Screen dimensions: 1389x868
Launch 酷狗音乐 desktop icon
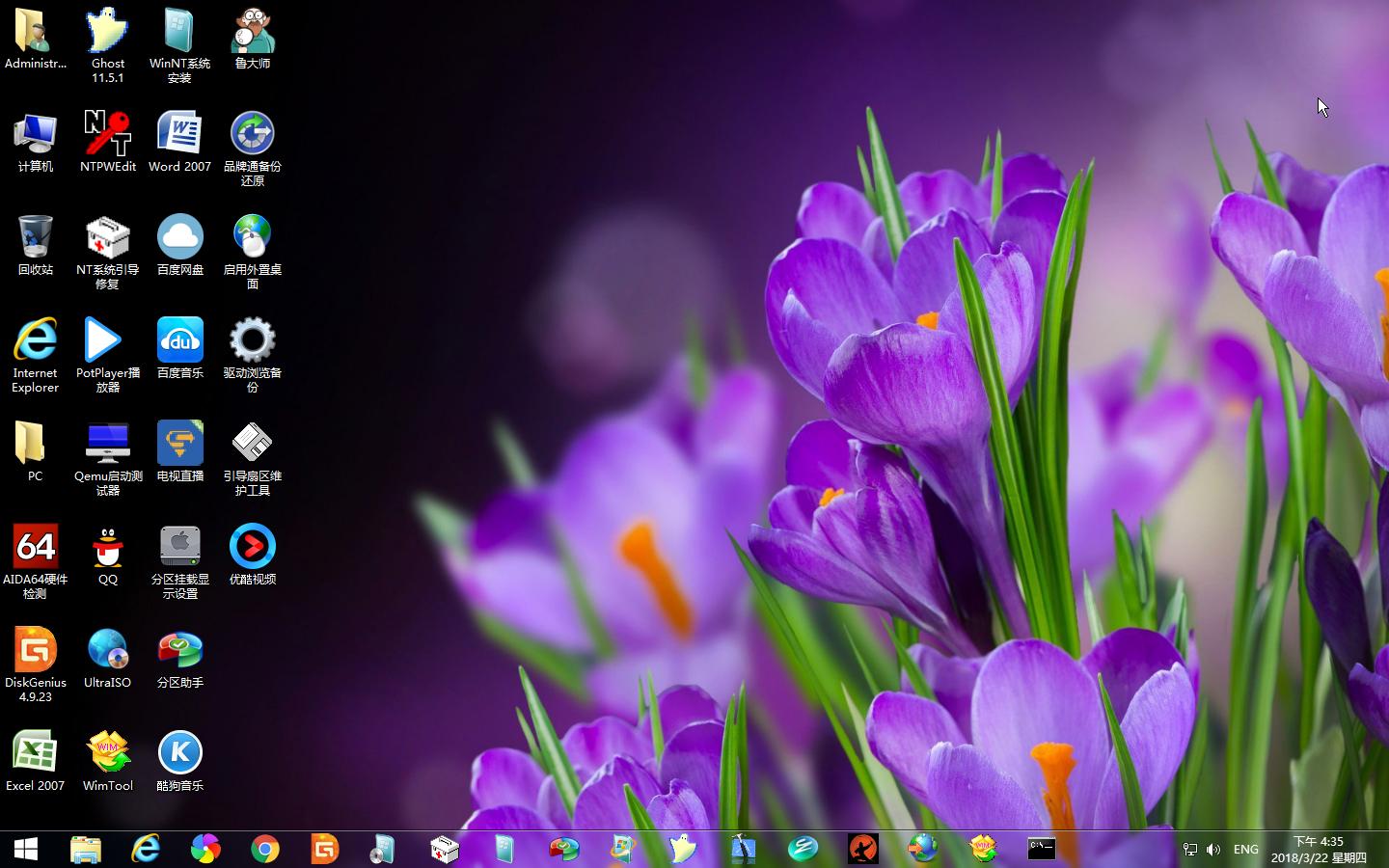coord(180,762)
